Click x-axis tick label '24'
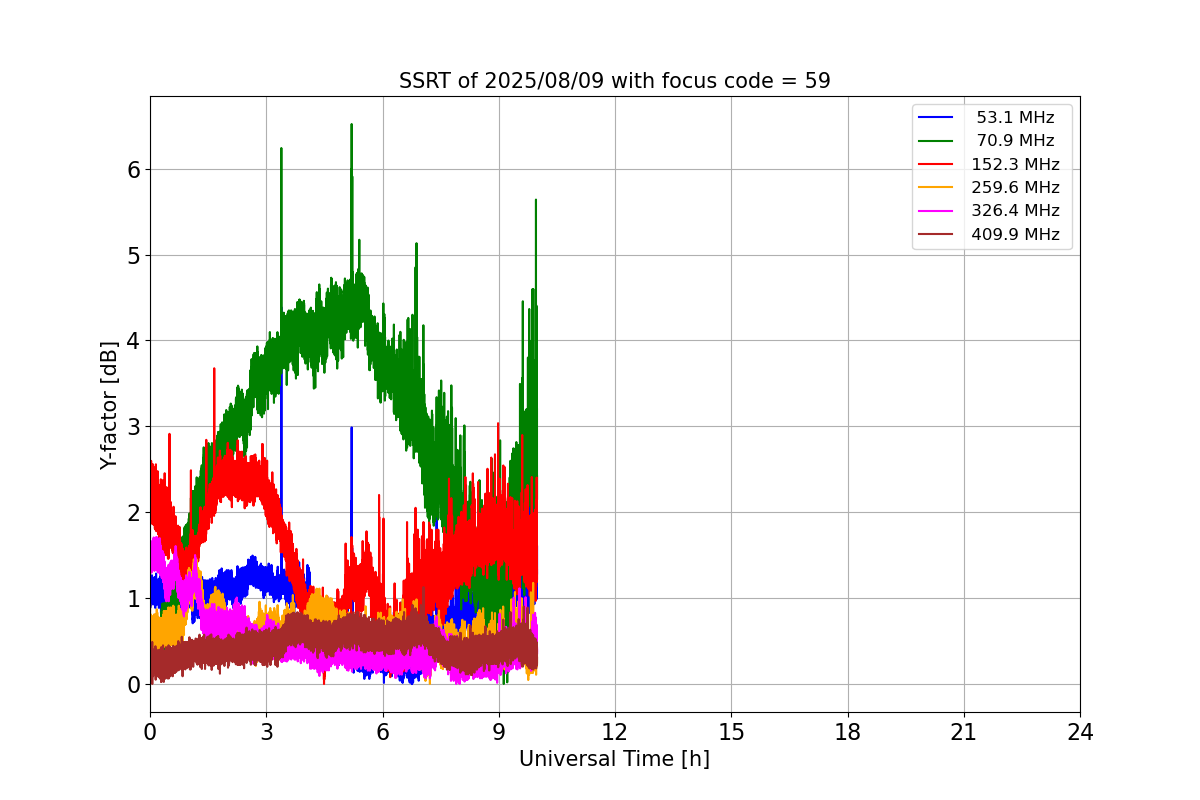Viewport: 1200px width, 800px height. click(1080, 732)
